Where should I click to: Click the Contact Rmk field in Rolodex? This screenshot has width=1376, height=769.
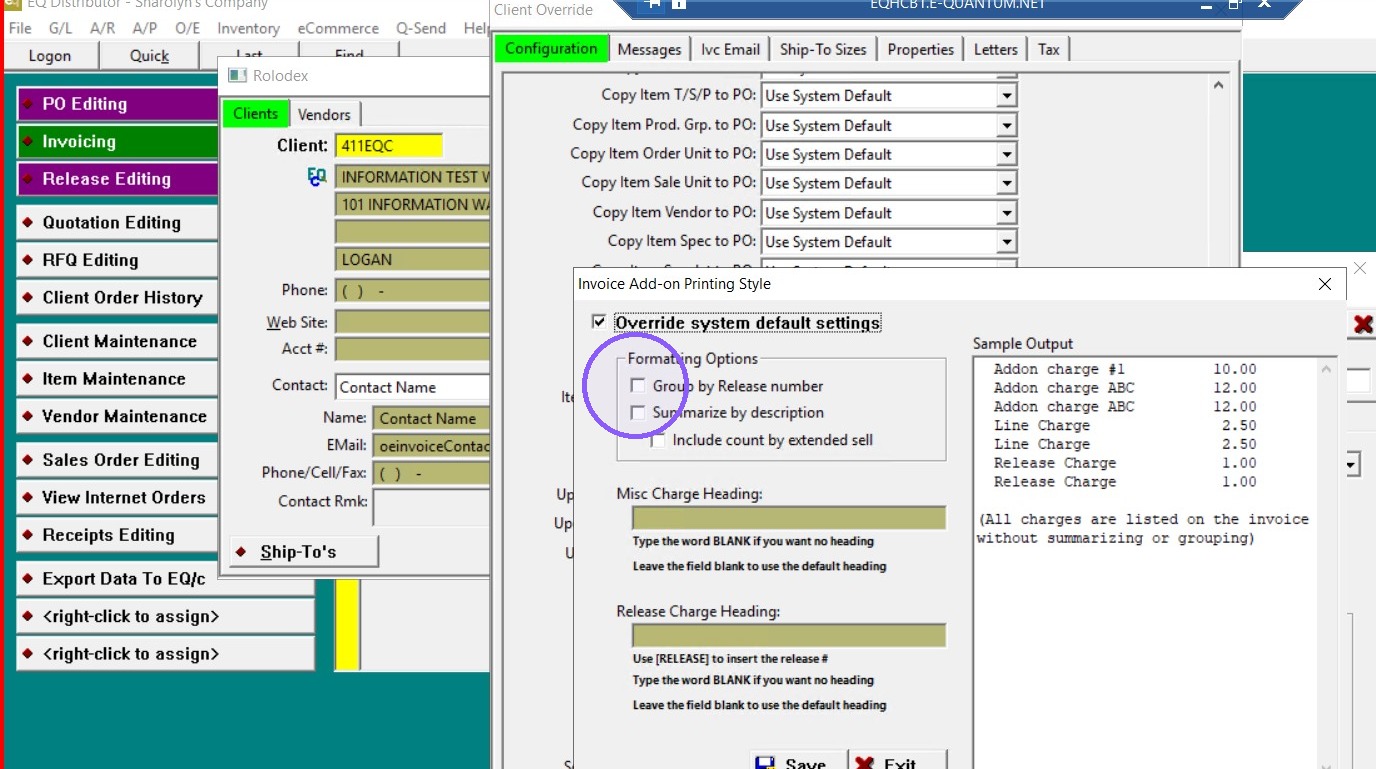coord(432,507)
